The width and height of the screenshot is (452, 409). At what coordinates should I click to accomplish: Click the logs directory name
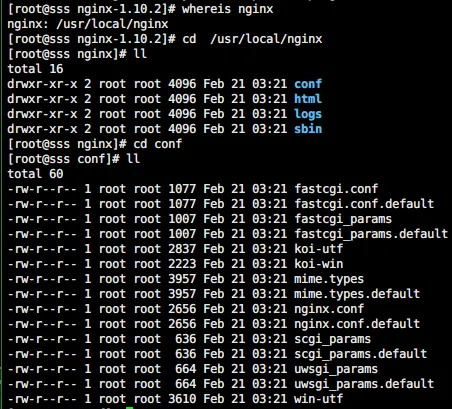(x=308, y=114)
